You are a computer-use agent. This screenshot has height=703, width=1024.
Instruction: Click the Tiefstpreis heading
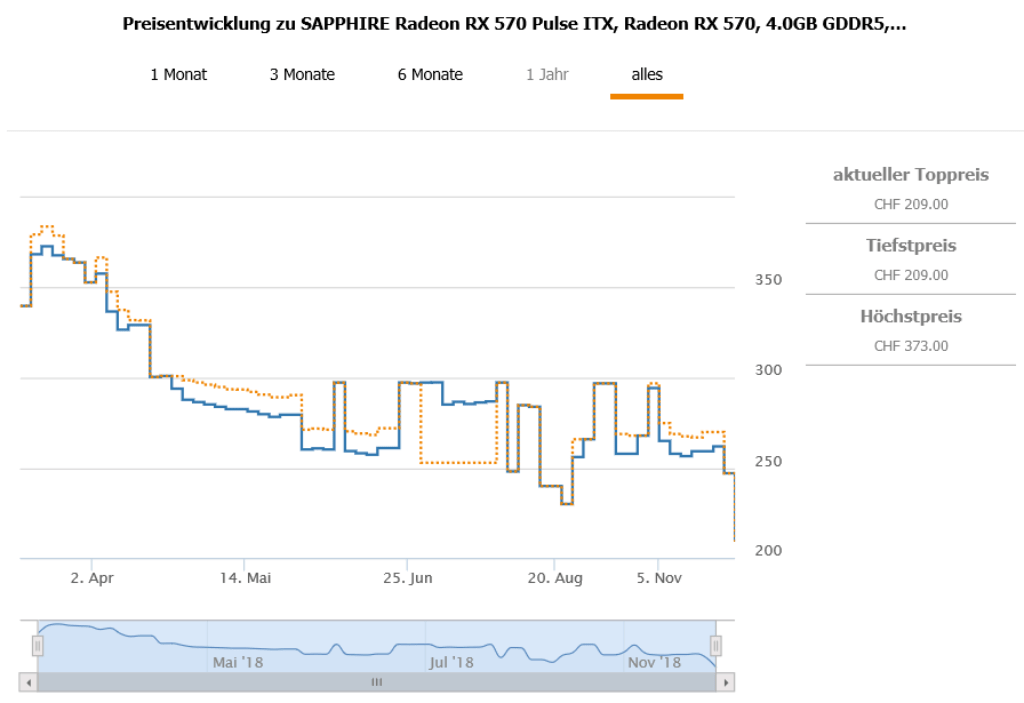(910, 246)
